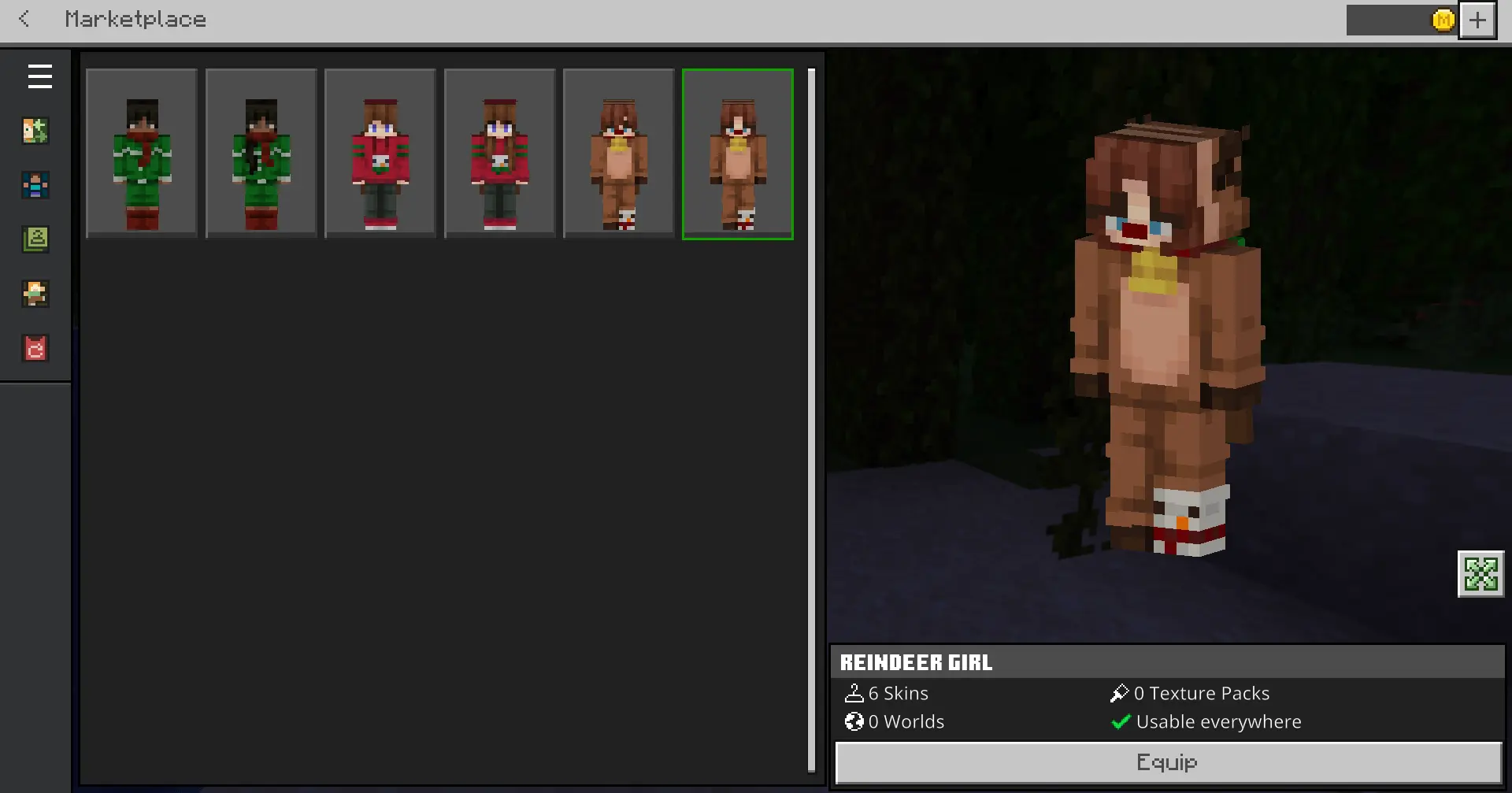1512x793 pixels.
Task: Select the running Alex sidebar icon
Action: coord(35,294)
